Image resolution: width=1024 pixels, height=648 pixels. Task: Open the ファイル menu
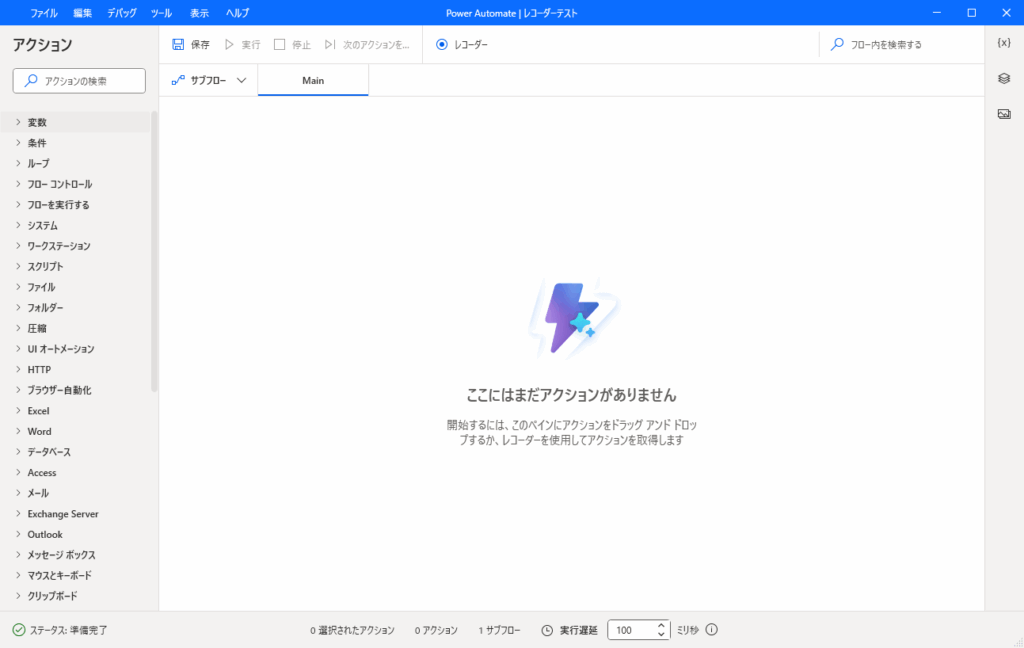click(x=44, y=13)
